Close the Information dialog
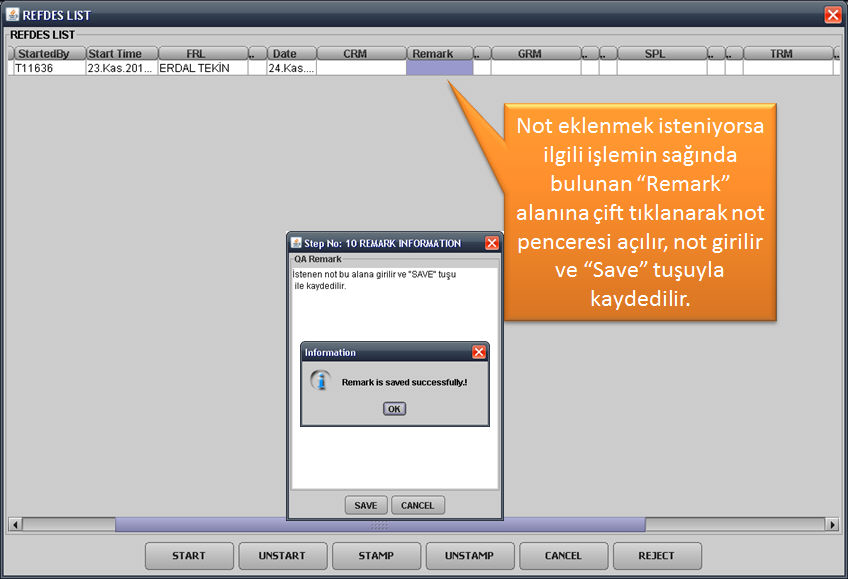This screenshot has width=848, height=579. click(479, 352)
